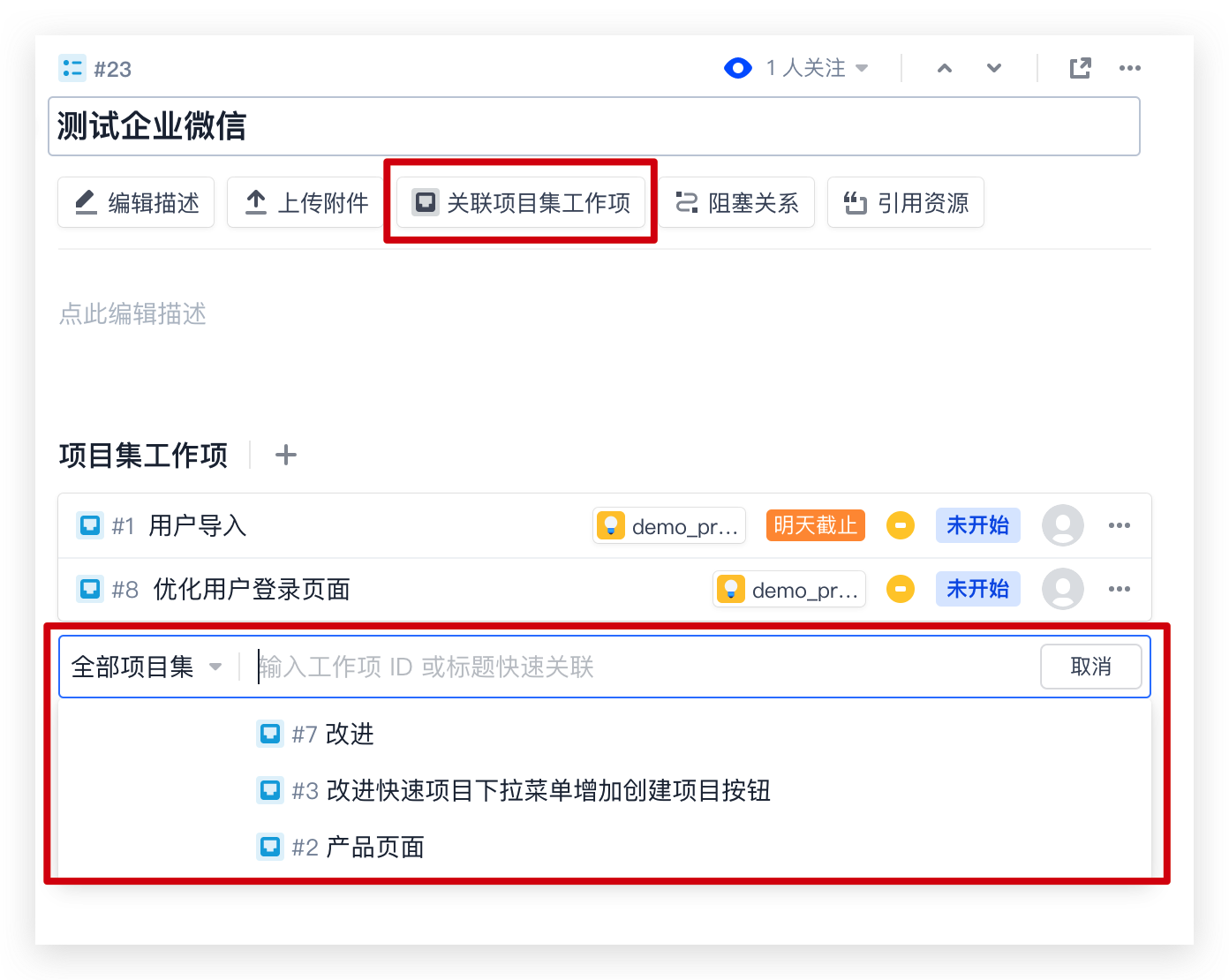Image resolution: width=1229 pixels, height=980 pixels.
Task: Select suggestion #3 改进快速项目下拉菜单增加创建项目按钮
Action: pyautogui.click(x=605, y=790)
